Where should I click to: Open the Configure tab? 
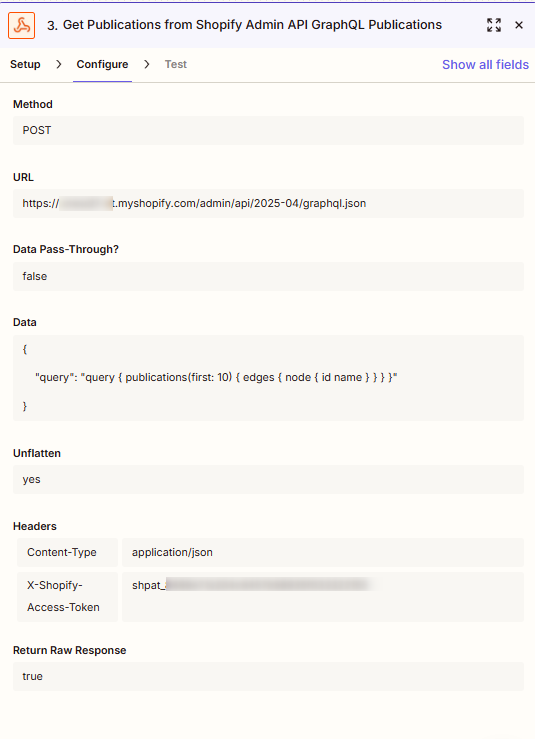(102, 64)
